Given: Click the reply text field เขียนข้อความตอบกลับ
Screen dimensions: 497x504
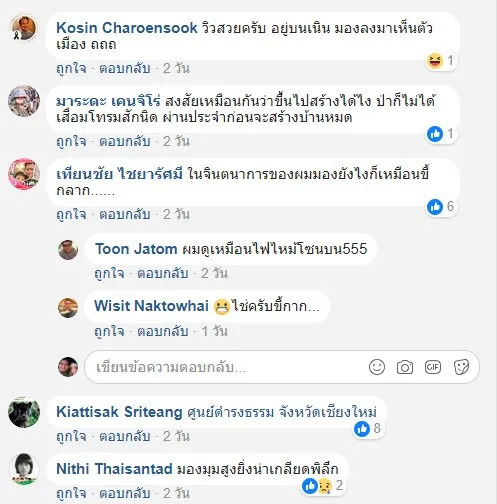Looking at the screenshot, I should click(227, 367).
